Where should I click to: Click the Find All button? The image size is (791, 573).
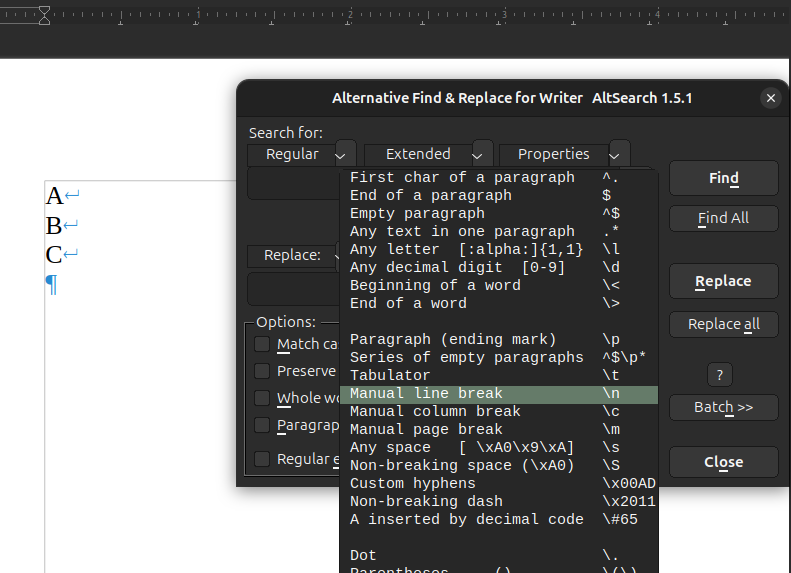(x=723, y=218)
